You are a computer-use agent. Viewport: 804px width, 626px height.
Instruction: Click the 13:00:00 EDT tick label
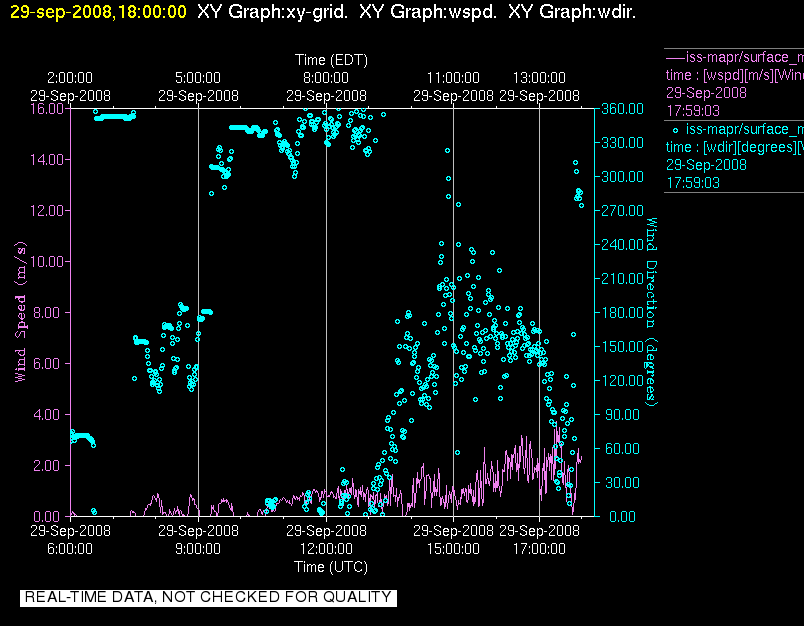coord(539,78)
